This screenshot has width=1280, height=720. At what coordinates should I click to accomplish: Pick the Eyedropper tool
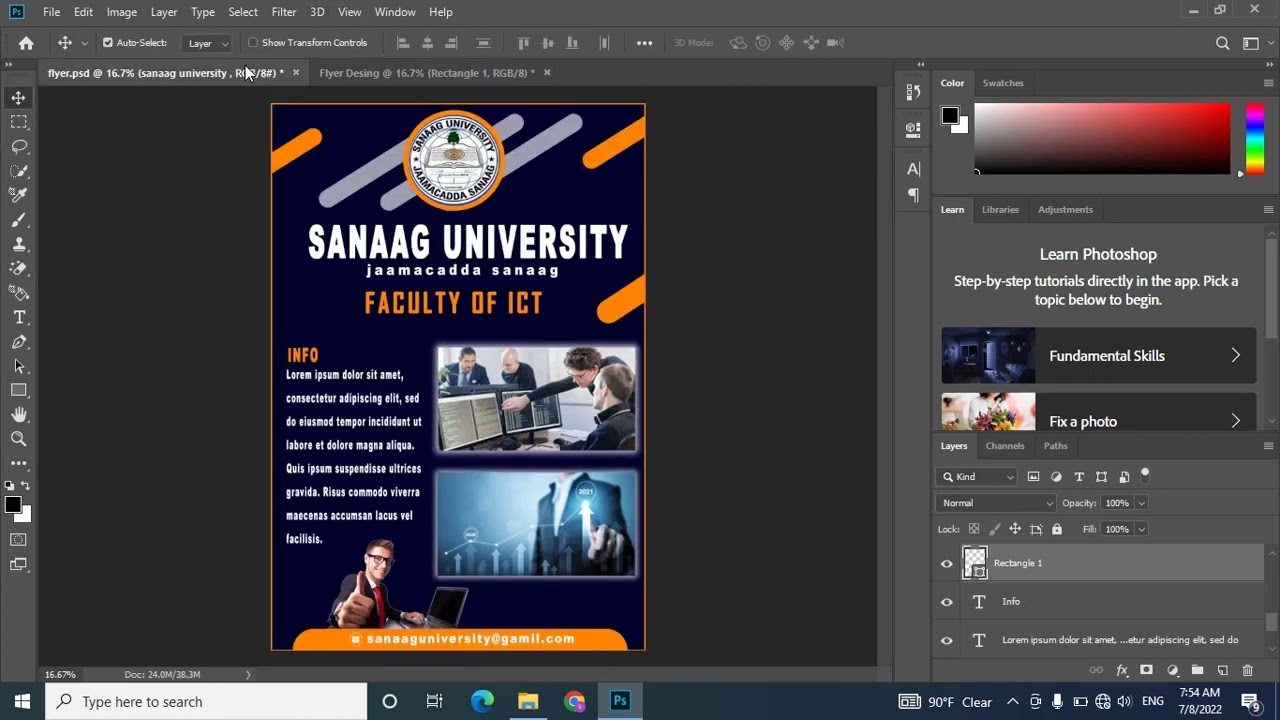[19, 195]
